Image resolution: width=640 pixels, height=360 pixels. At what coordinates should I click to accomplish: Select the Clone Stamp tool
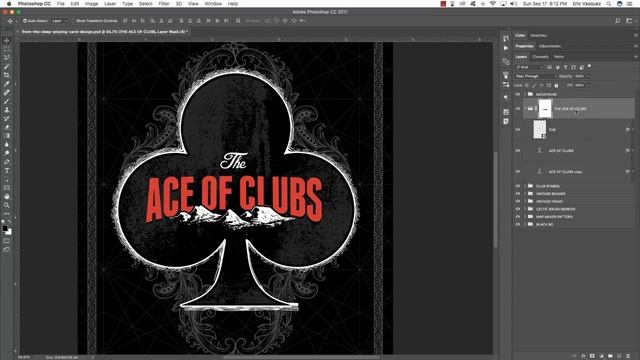click(x=7, y=110)
